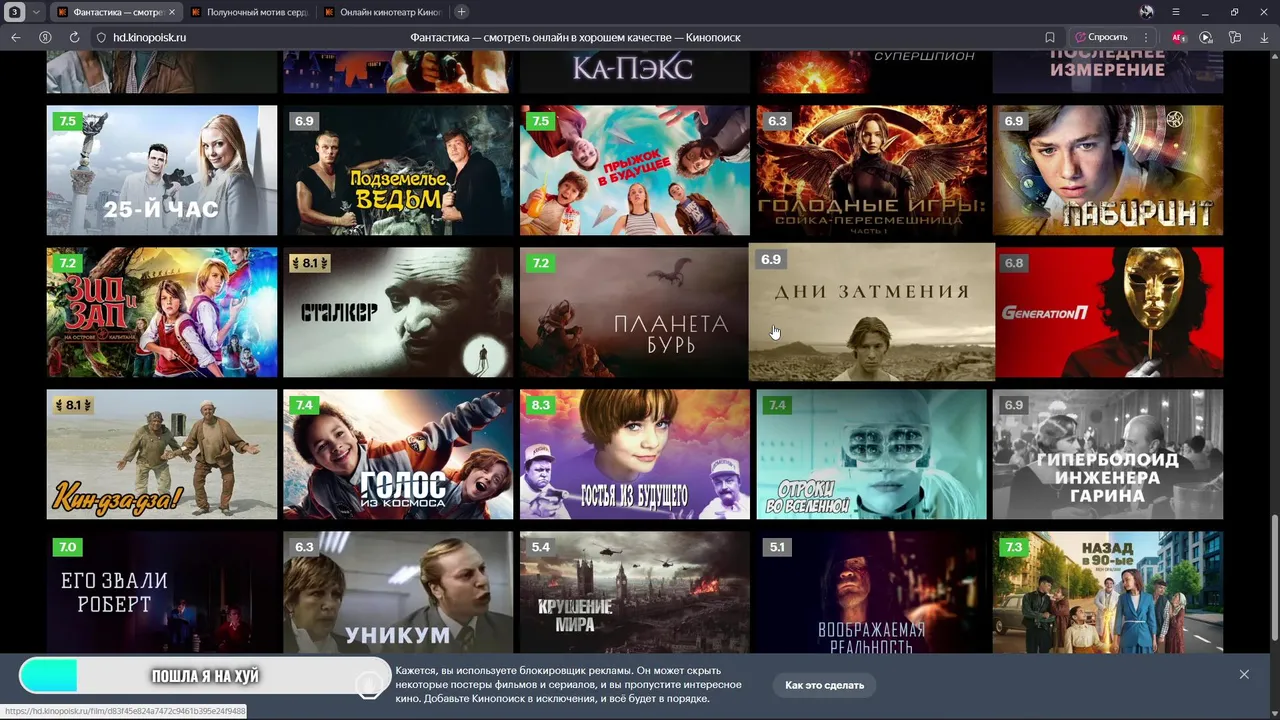The width and height of the screenshot is (1280, 720).
Task: Open the profile avatar in title bar
Action: tap(1146, 12)
